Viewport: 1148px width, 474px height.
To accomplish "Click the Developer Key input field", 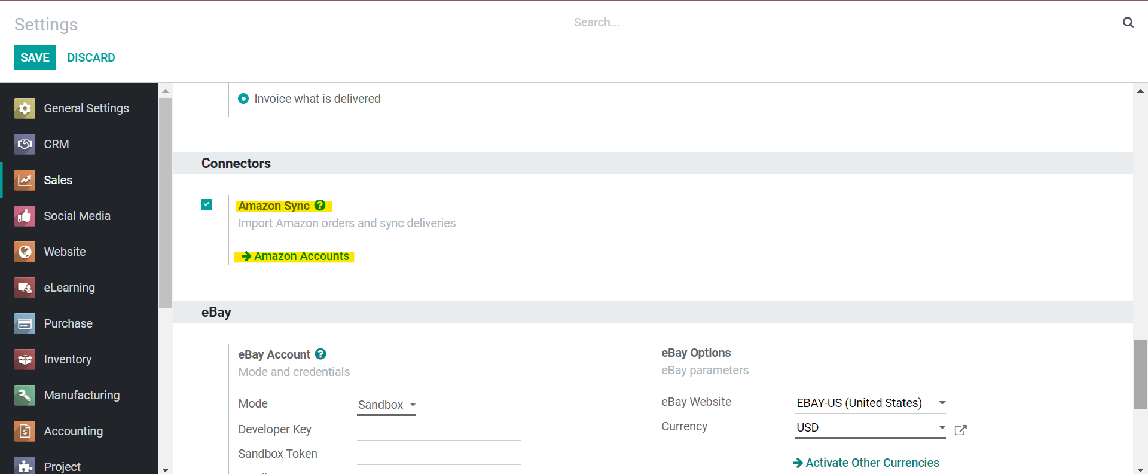I will (x=439, y=430).
